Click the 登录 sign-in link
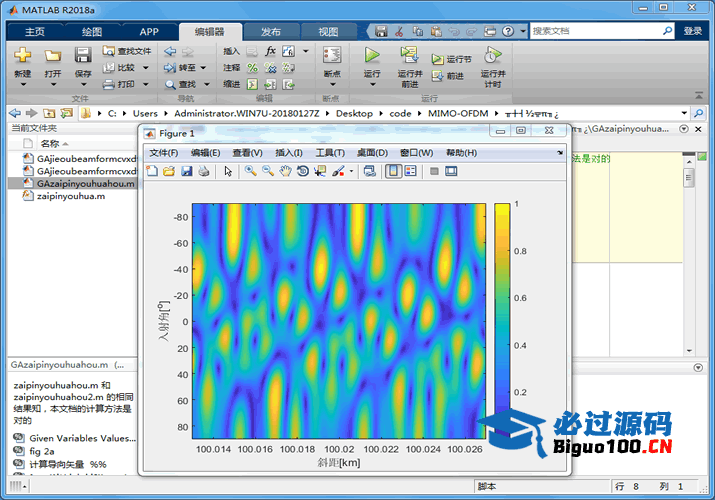The image size is (715, 500). click(x=693, y=32)
